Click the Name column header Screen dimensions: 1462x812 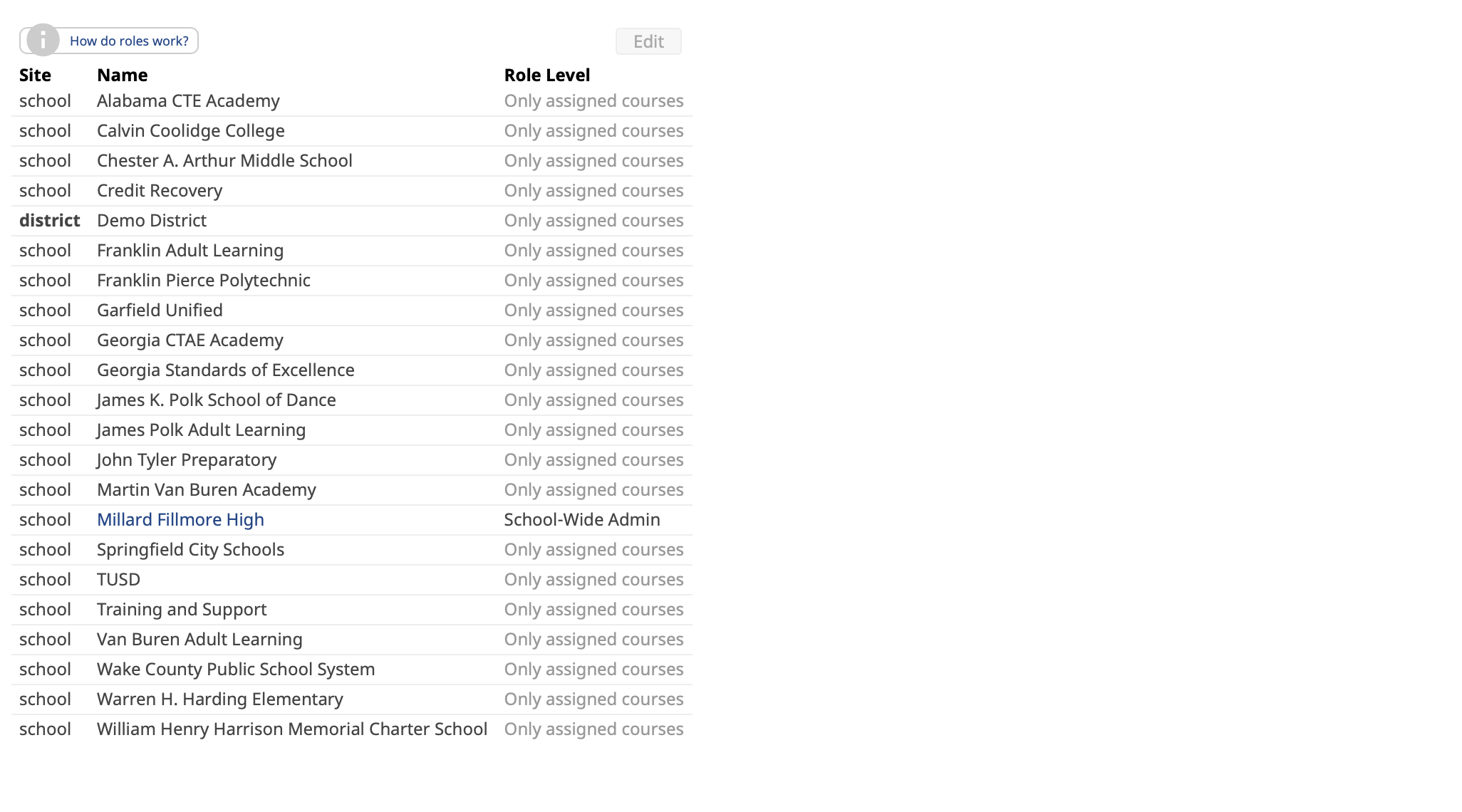coord(123,76)
